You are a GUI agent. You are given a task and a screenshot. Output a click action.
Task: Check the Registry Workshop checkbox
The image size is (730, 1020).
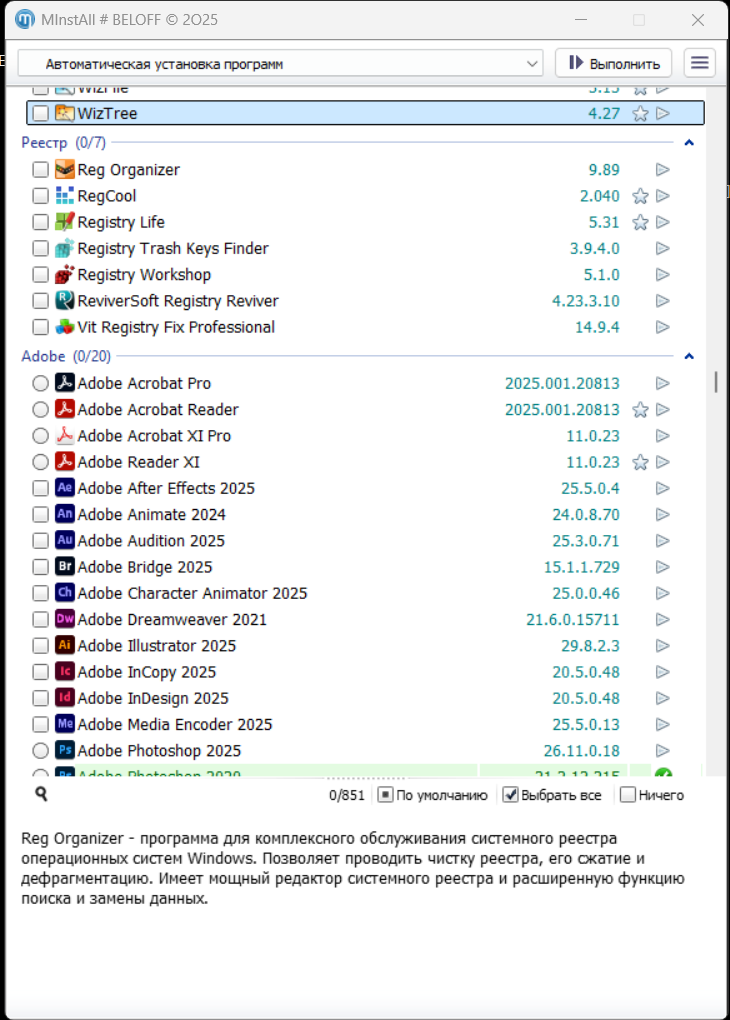point(40,275)
